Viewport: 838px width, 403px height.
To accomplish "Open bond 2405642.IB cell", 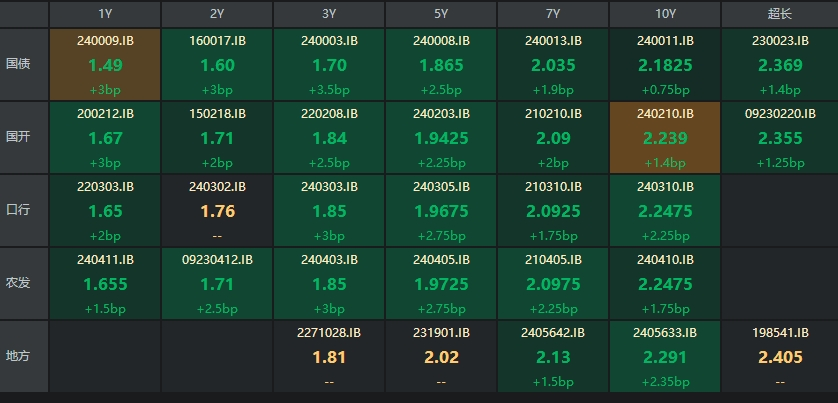I will (x=553, y=356).
